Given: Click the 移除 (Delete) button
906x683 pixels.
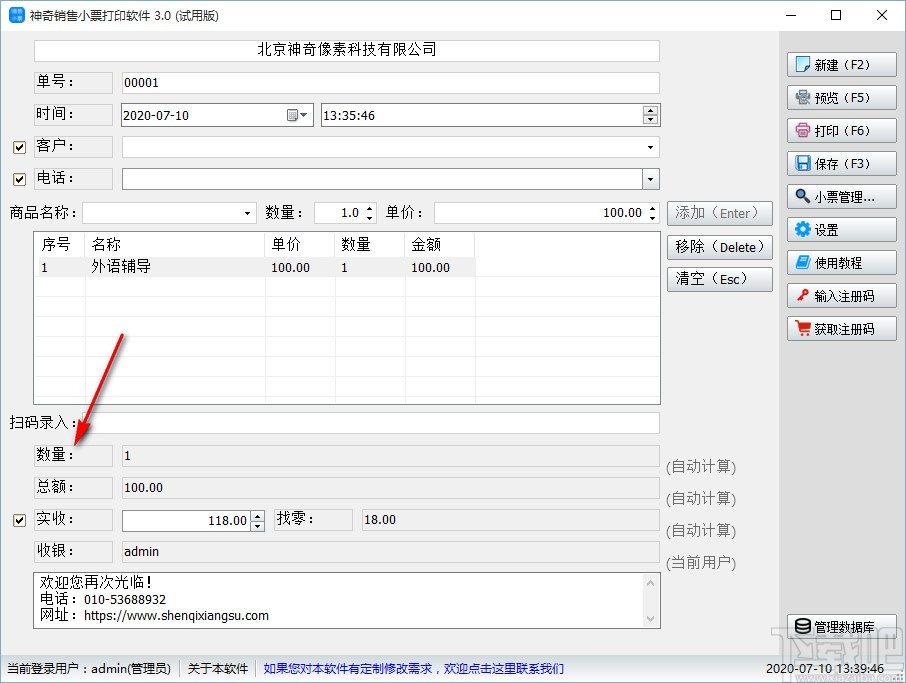Looking at the screenshot, I should [x=719, y=247].
